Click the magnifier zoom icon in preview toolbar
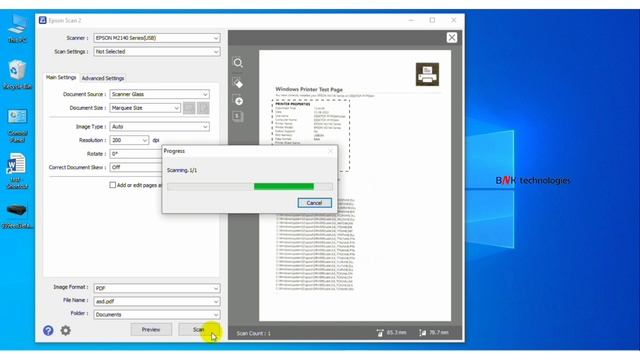Image resolution: width=640 pixels, height=360 pixels. click(238, 63)
